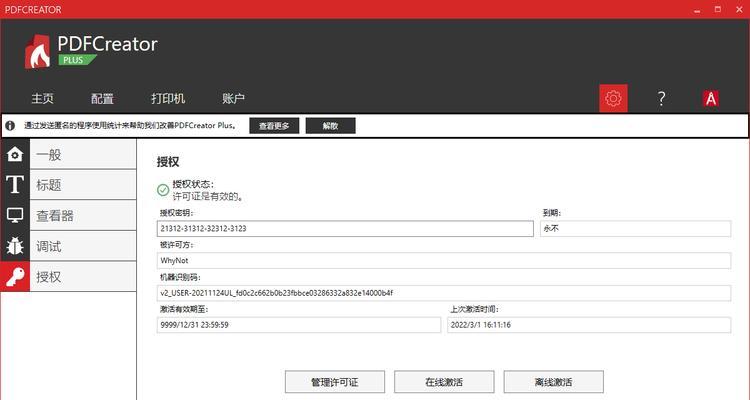Select the key icon for License
Screen dimensions: 750x400
(15, 277)
